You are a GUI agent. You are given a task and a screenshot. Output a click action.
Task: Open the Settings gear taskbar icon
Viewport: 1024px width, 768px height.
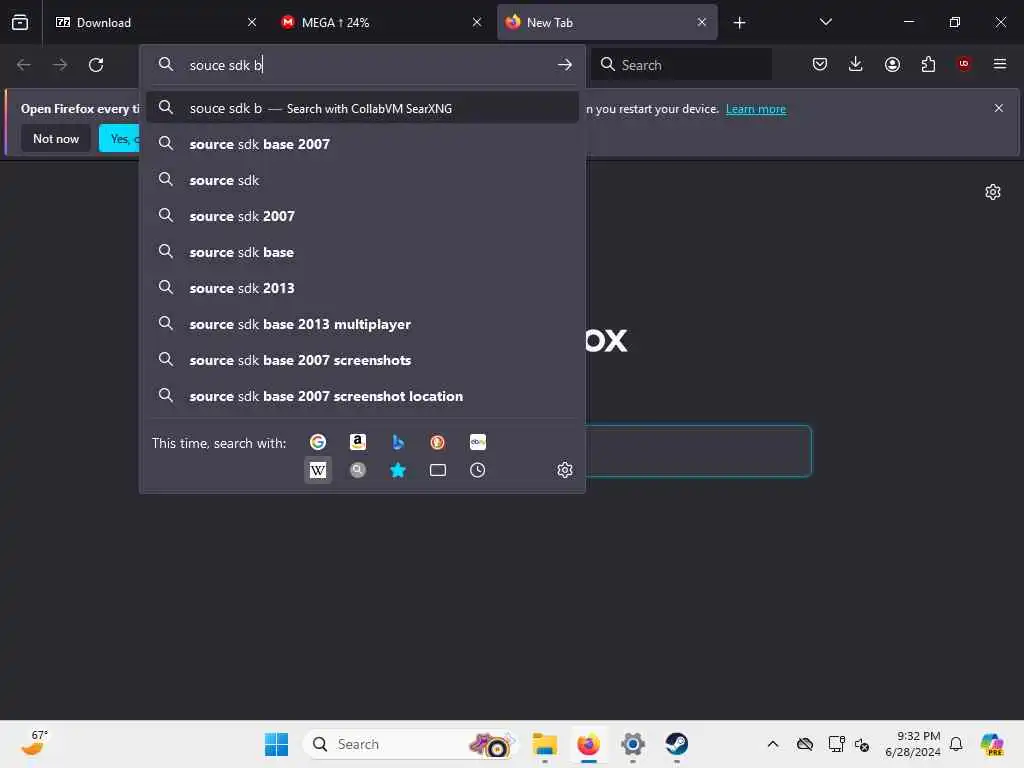coord(633,744)
